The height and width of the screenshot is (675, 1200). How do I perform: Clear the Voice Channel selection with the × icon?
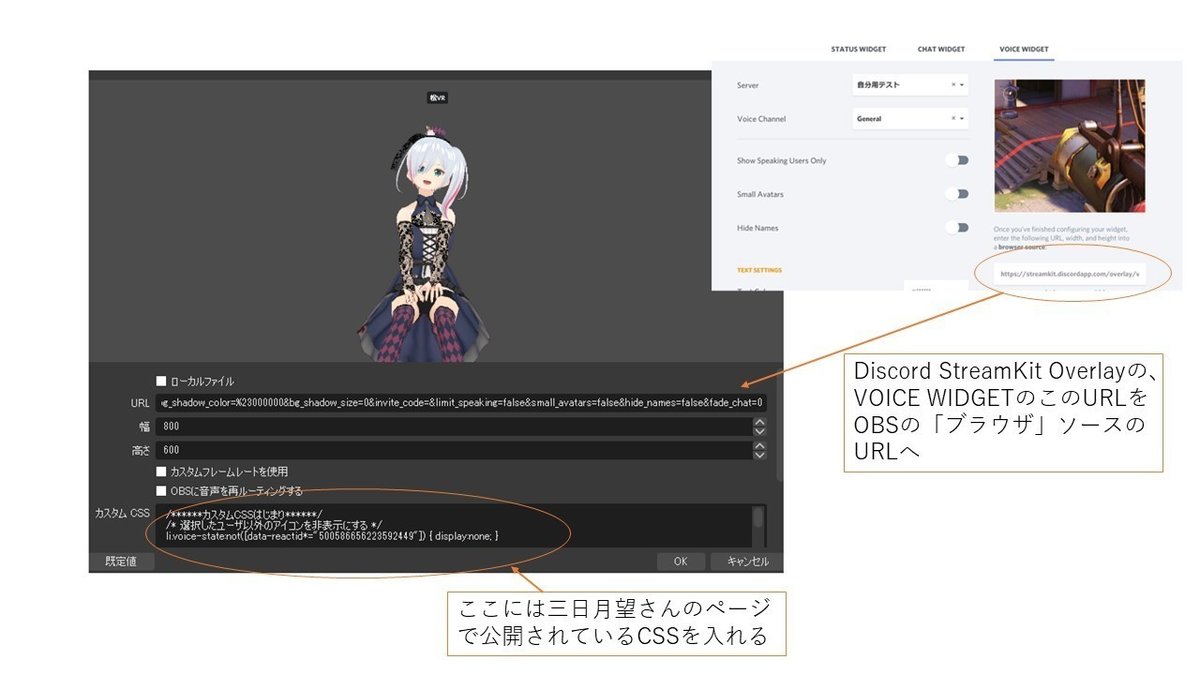click(955, 118)
